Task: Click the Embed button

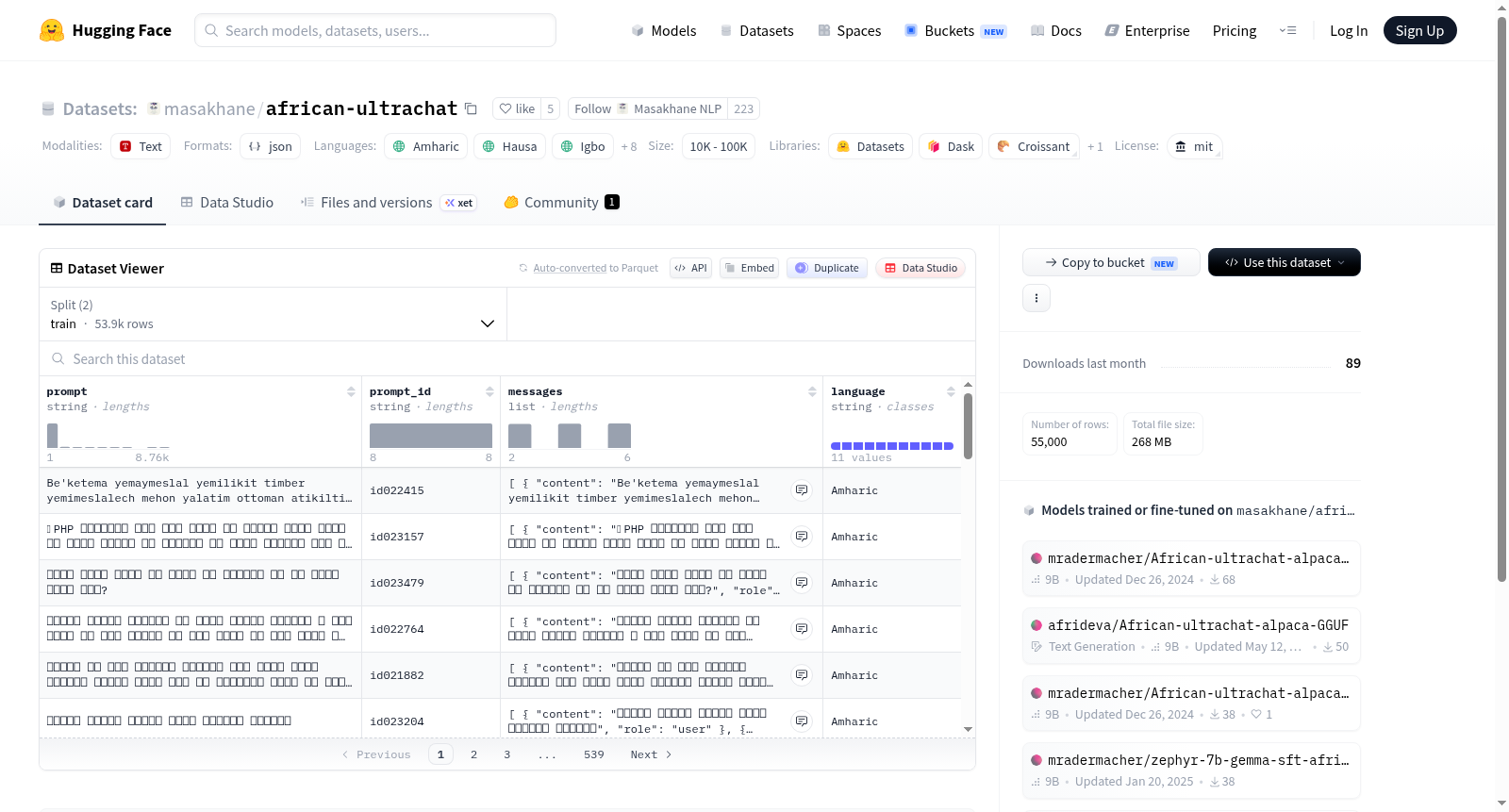Action: coord(749,268)
